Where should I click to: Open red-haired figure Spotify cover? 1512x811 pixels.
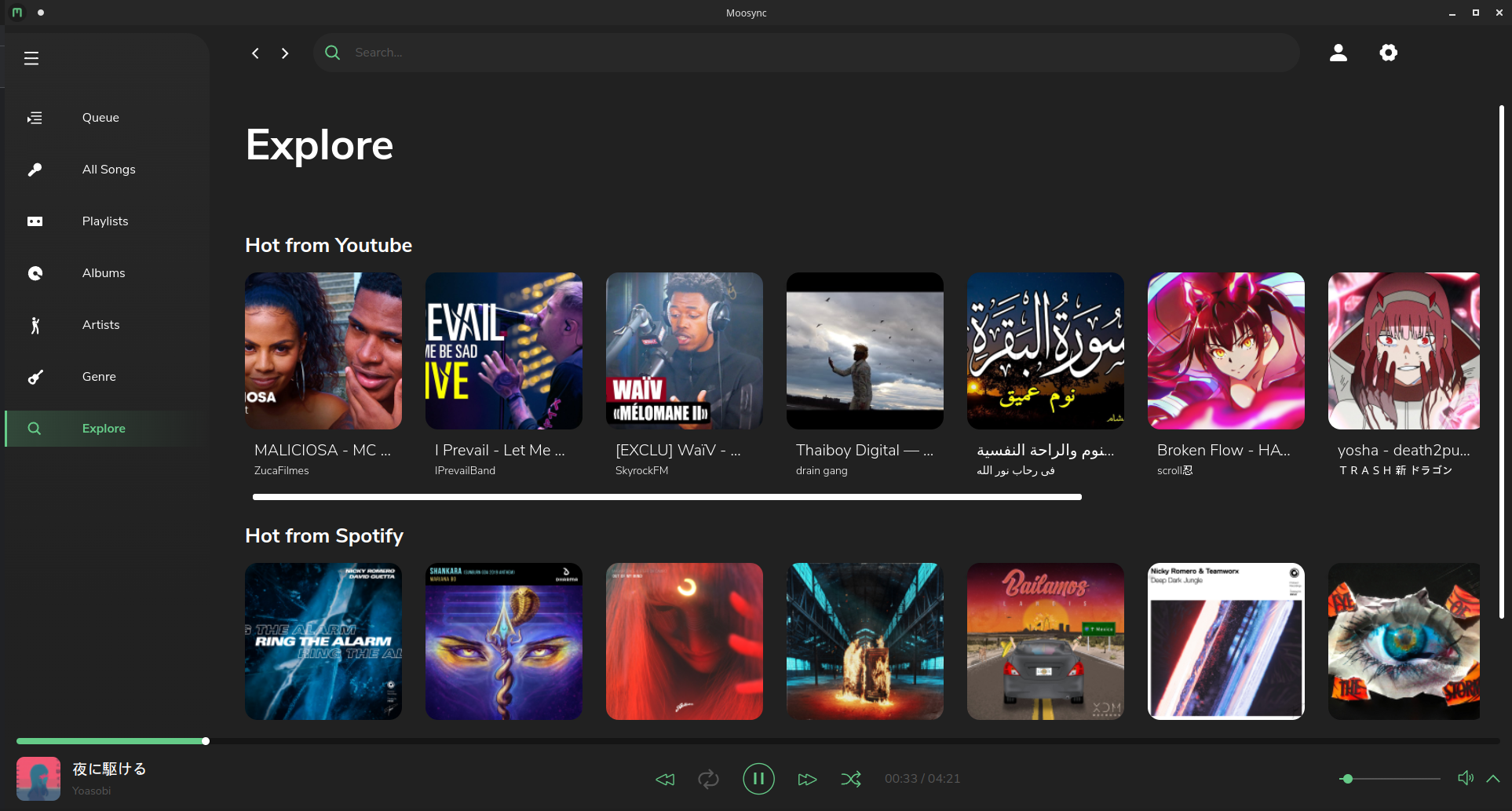click(685, 641)
